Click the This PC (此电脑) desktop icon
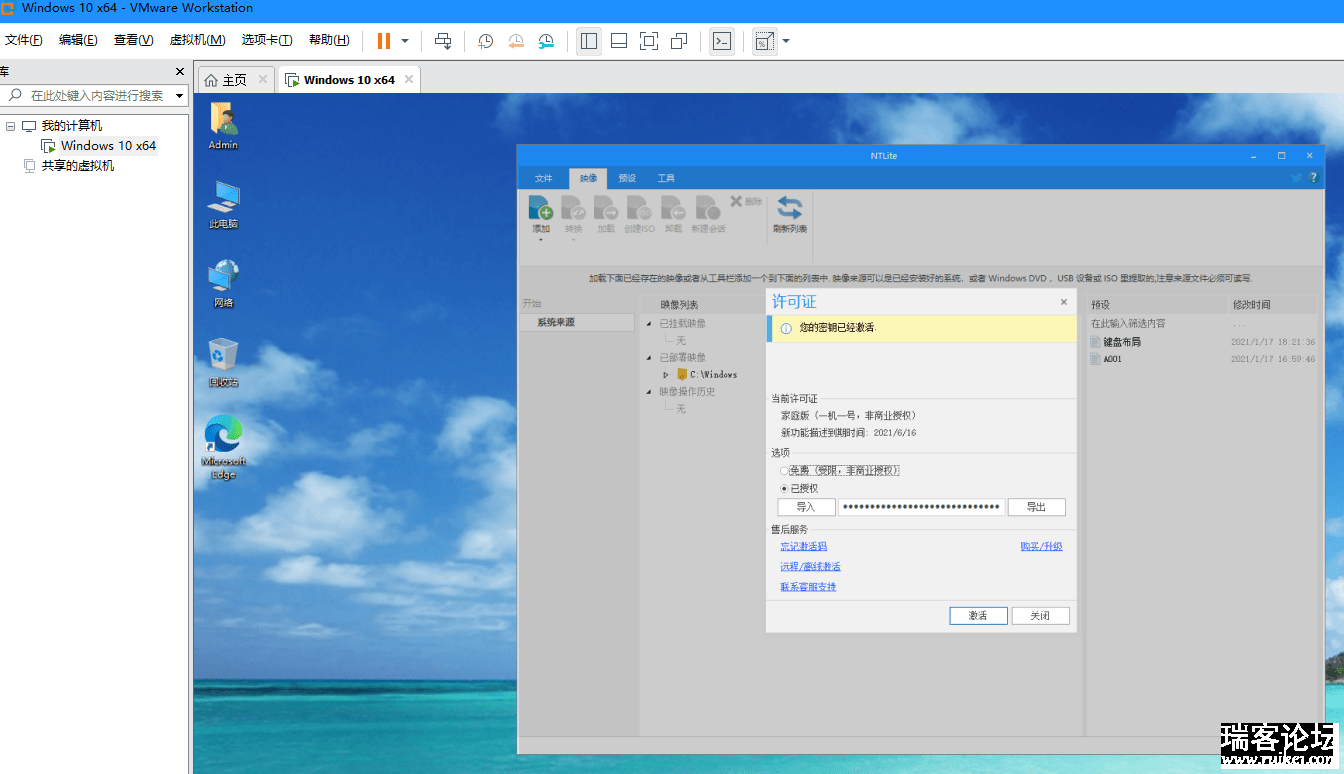Screen dimensions: 1344x774 (223, 198)
